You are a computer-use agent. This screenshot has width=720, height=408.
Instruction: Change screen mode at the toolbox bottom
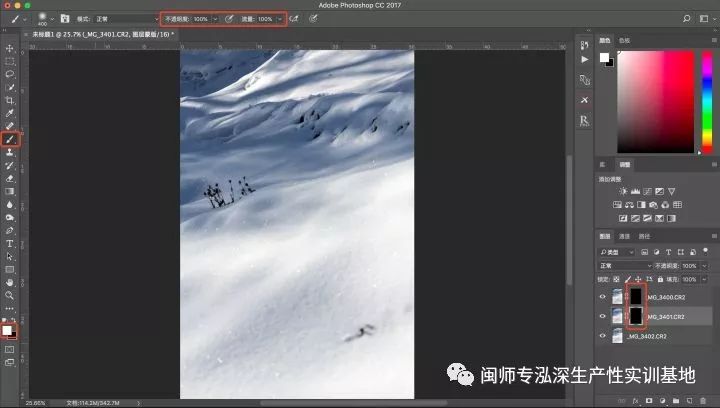click(9, 363)
